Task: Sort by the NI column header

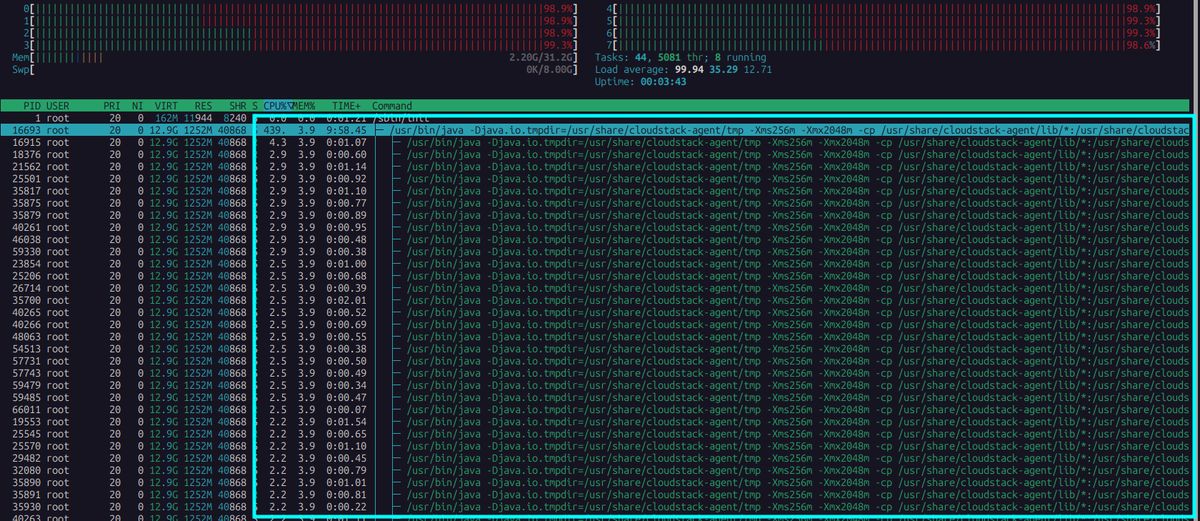Action: click(137, 105)
